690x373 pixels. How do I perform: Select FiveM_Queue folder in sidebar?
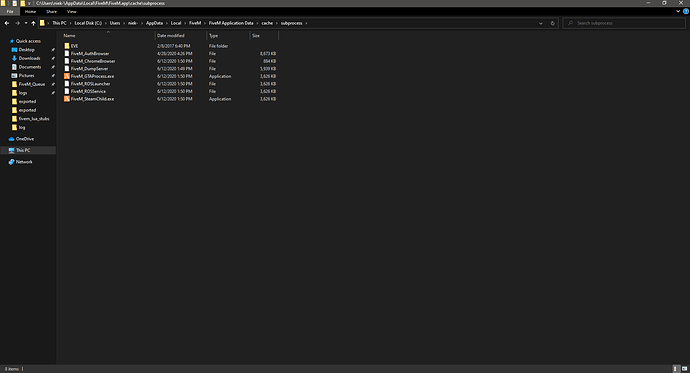(x=32, y=84)
